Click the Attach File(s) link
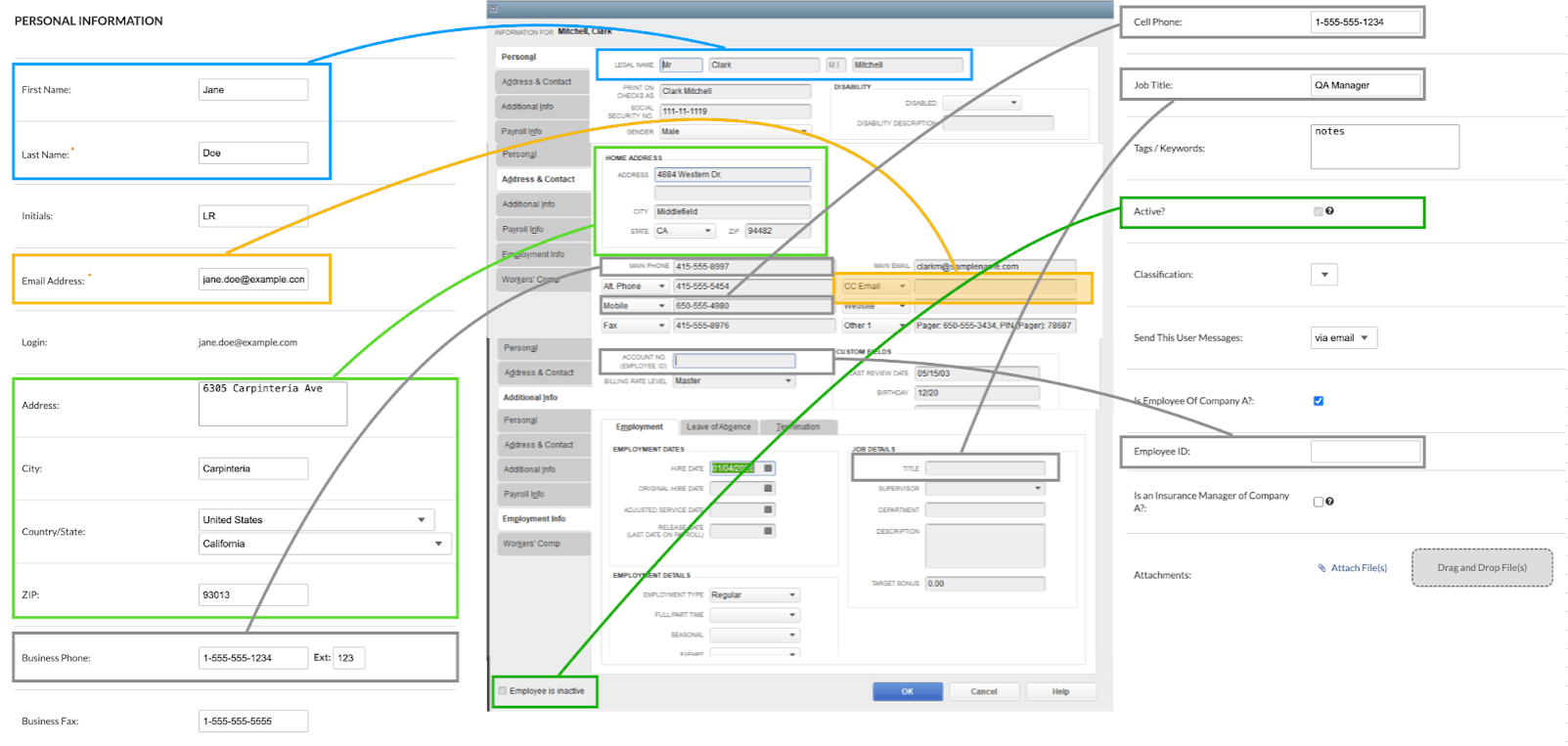 coord(1359,568)
